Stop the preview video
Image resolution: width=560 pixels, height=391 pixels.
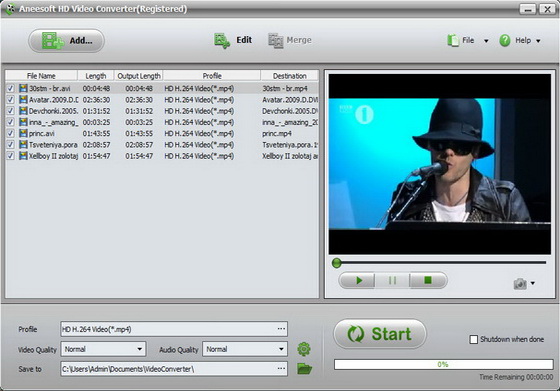428,280
